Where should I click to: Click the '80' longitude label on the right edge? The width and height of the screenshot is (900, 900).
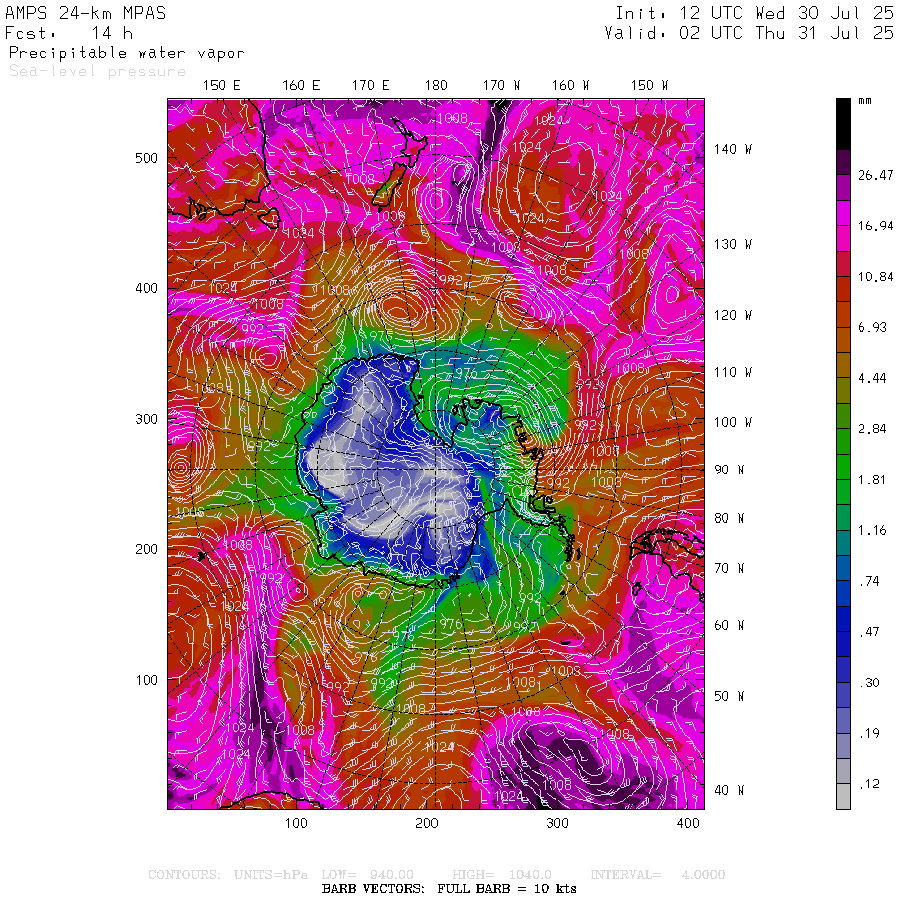[x=729, y=518]
